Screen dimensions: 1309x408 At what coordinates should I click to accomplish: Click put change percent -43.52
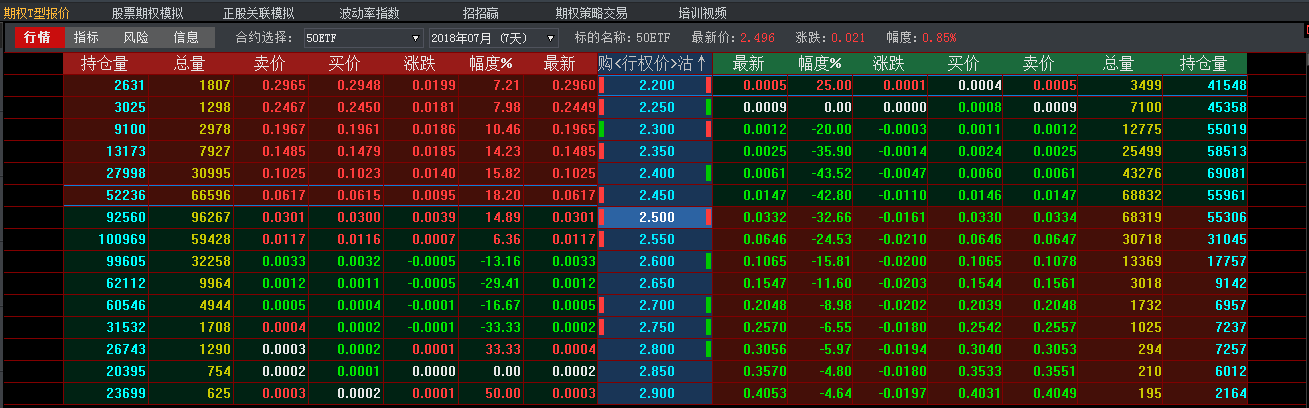click(x=829, y=173)
